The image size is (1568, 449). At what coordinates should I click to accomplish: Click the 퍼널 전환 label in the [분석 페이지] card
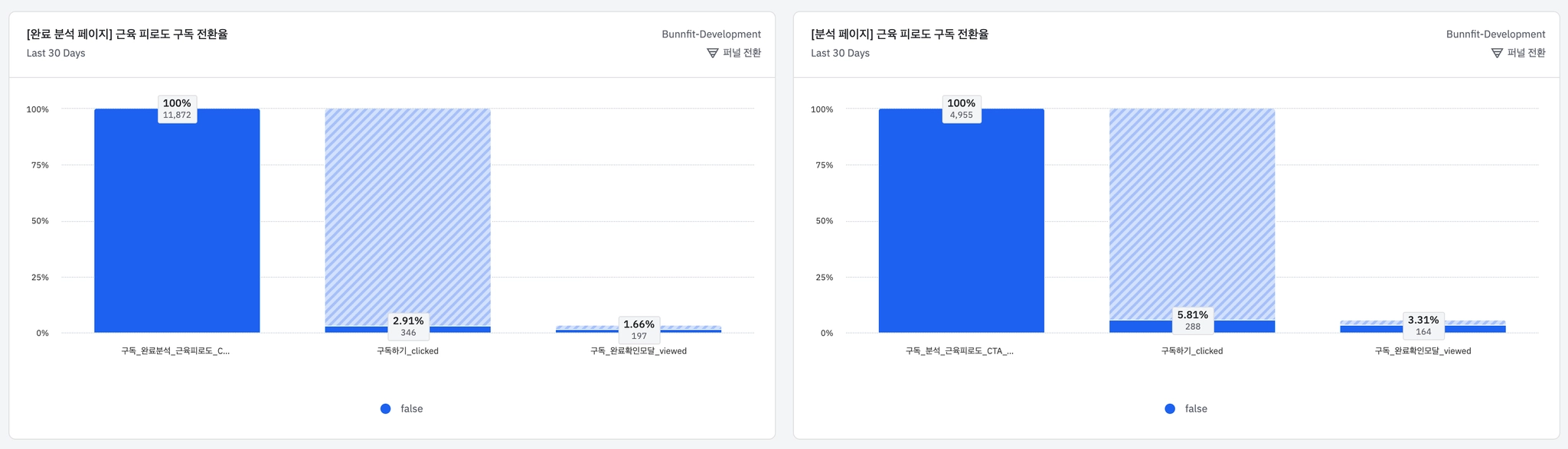click(x=1526, y=53)
